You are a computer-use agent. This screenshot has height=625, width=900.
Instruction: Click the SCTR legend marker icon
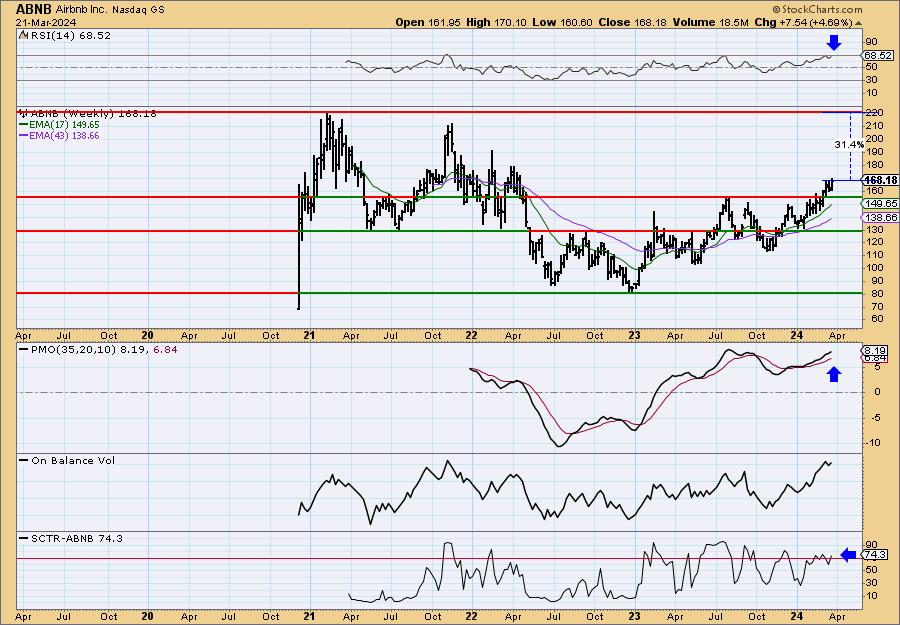coord(24,538)
